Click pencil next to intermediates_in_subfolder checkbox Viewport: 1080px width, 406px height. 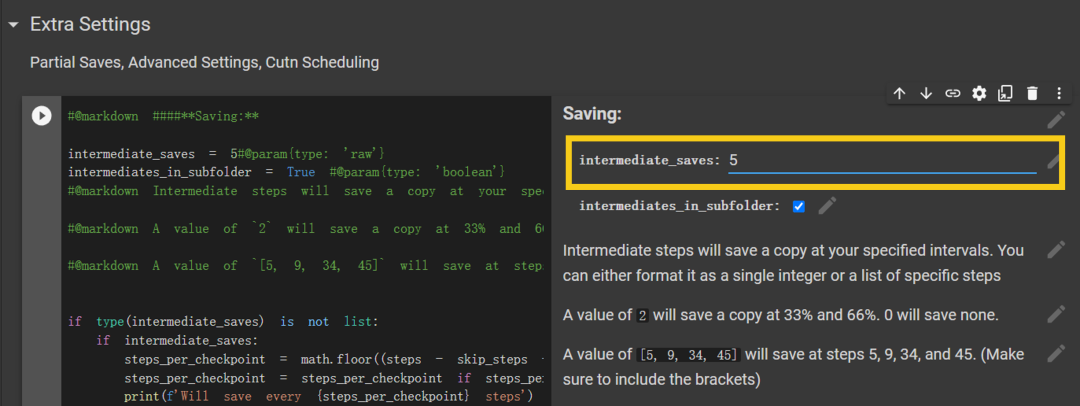coord(827,206)
